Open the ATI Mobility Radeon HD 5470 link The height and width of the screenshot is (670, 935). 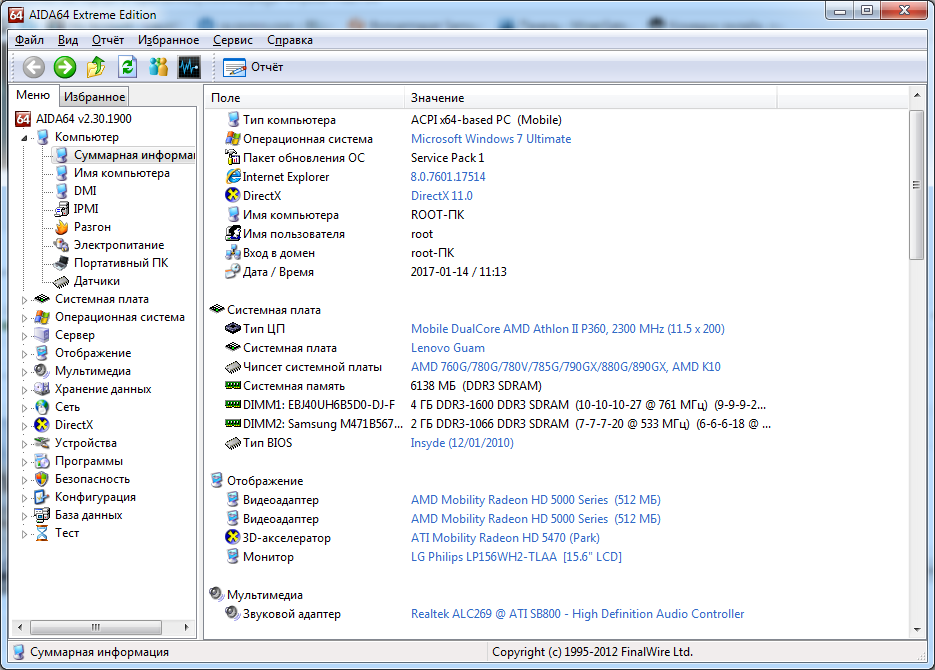click(505, 538)
